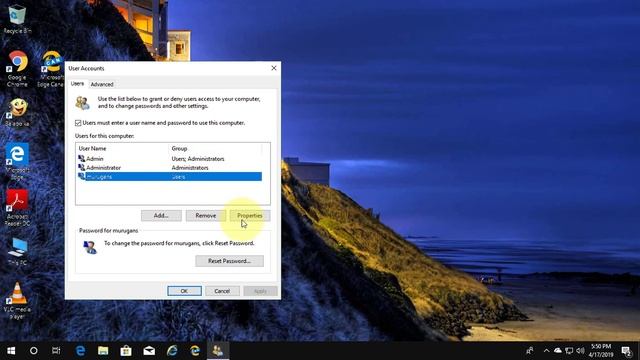Open This PC desktop icon

point(17,251)
